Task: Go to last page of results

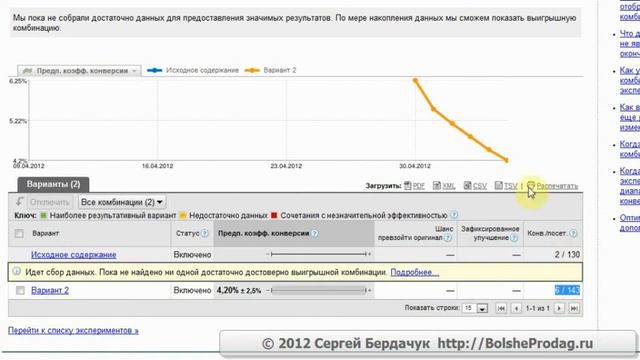Action: [574, 308]
